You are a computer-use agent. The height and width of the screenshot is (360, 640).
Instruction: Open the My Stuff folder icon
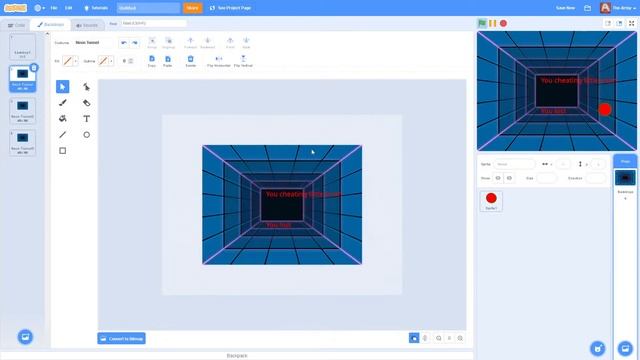587,8
